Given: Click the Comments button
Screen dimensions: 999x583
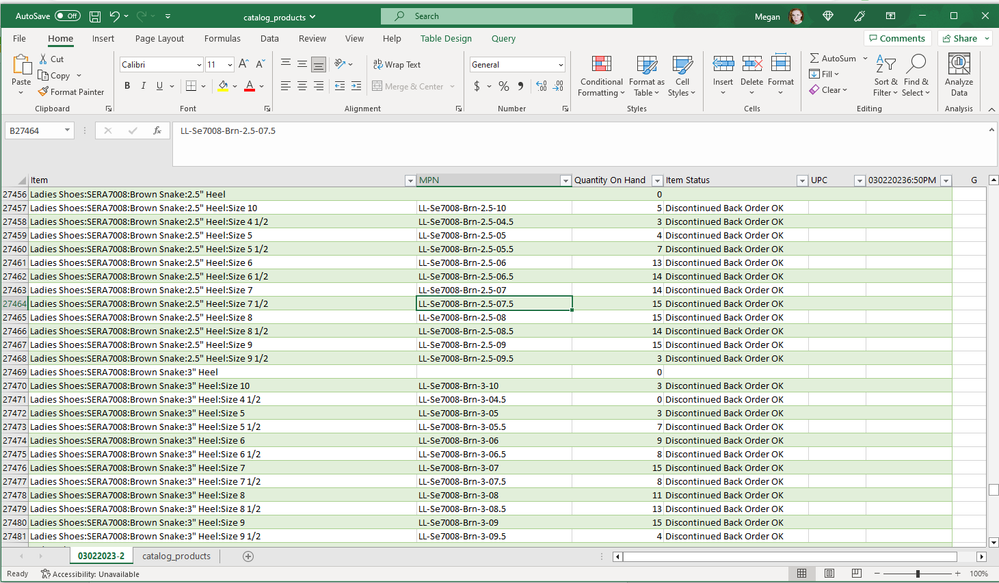Looking at the screenshot, I should (896, 39).
